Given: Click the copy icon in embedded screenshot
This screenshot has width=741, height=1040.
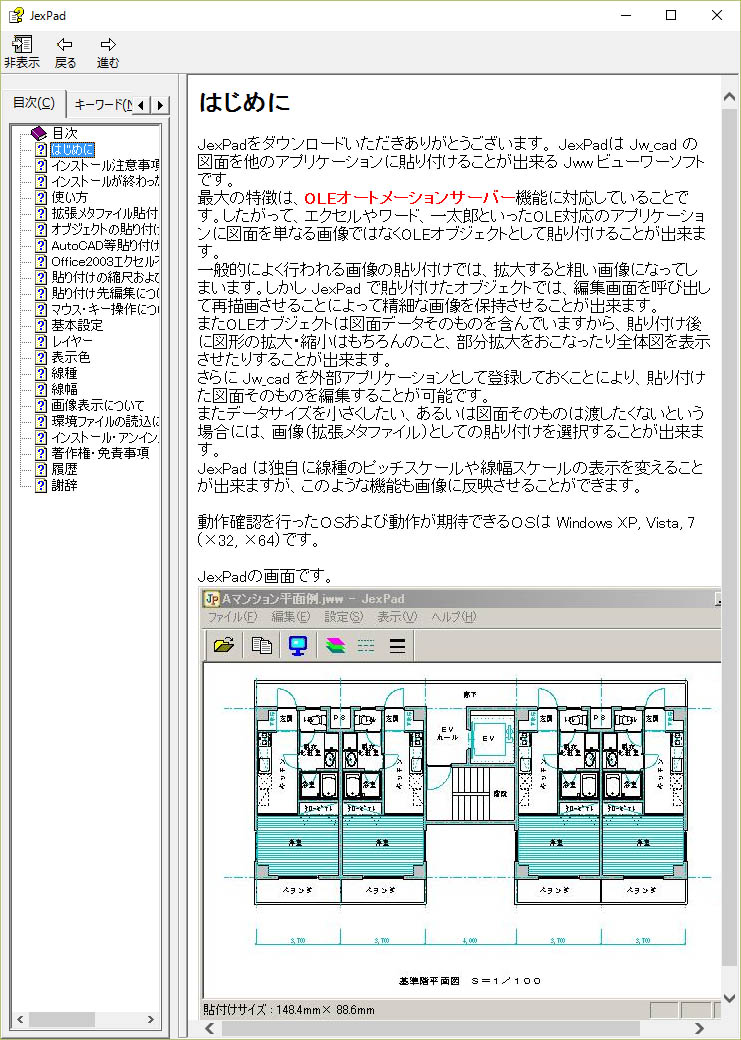Looking at the screenshot, I should click(261, 645).
